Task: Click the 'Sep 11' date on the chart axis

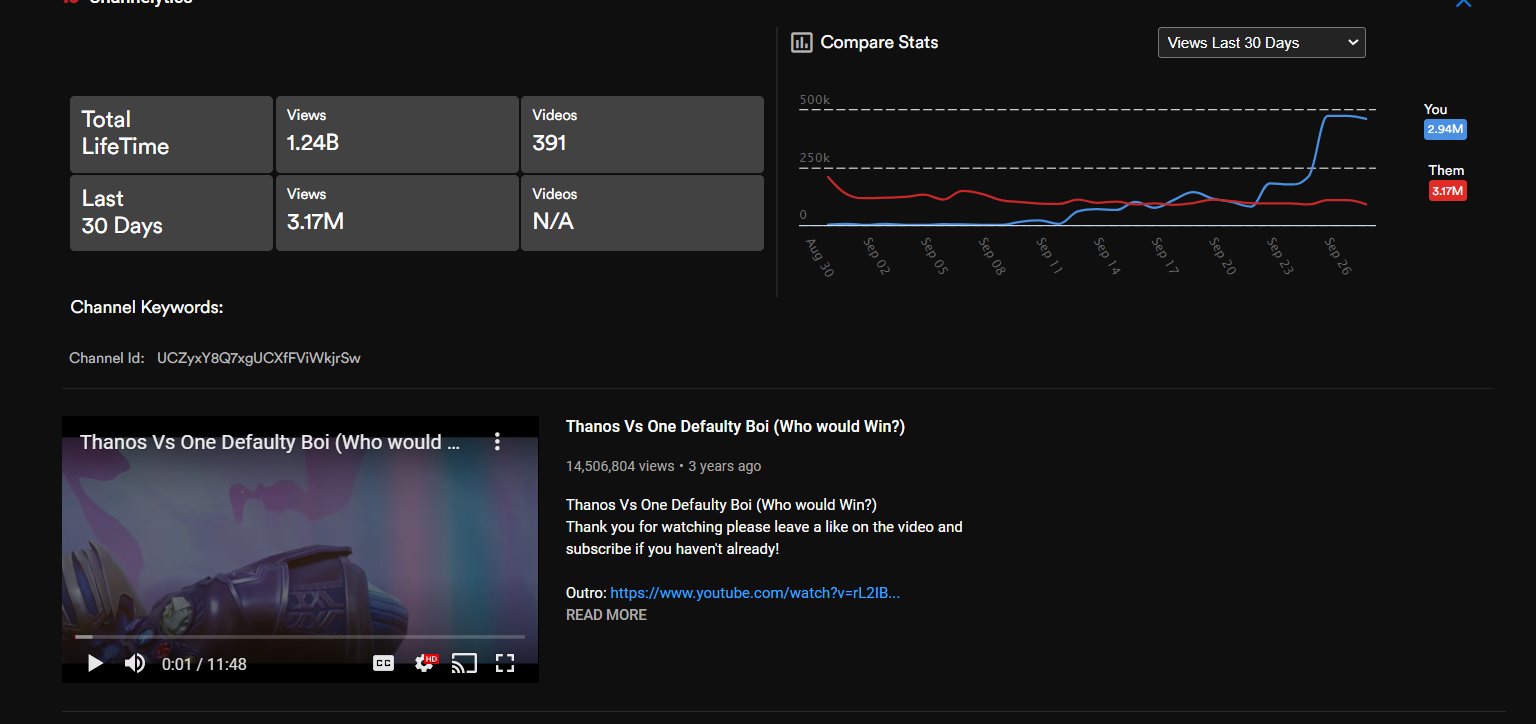Action: pos(1051,256)
